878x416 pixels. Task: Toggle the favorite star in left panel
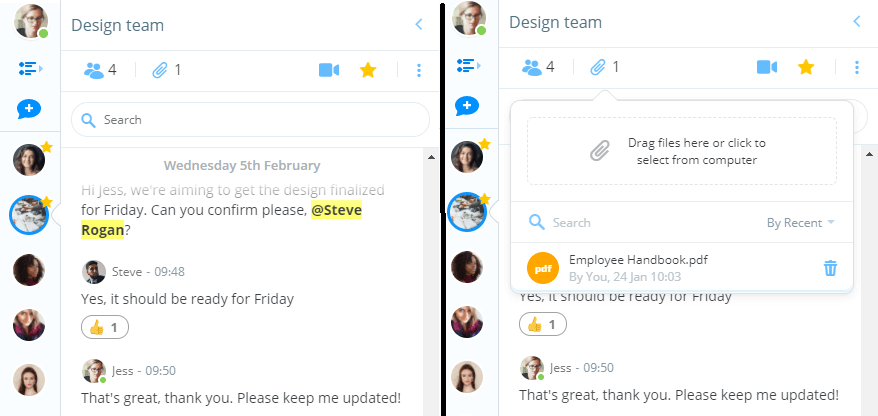tap(368, 70)
